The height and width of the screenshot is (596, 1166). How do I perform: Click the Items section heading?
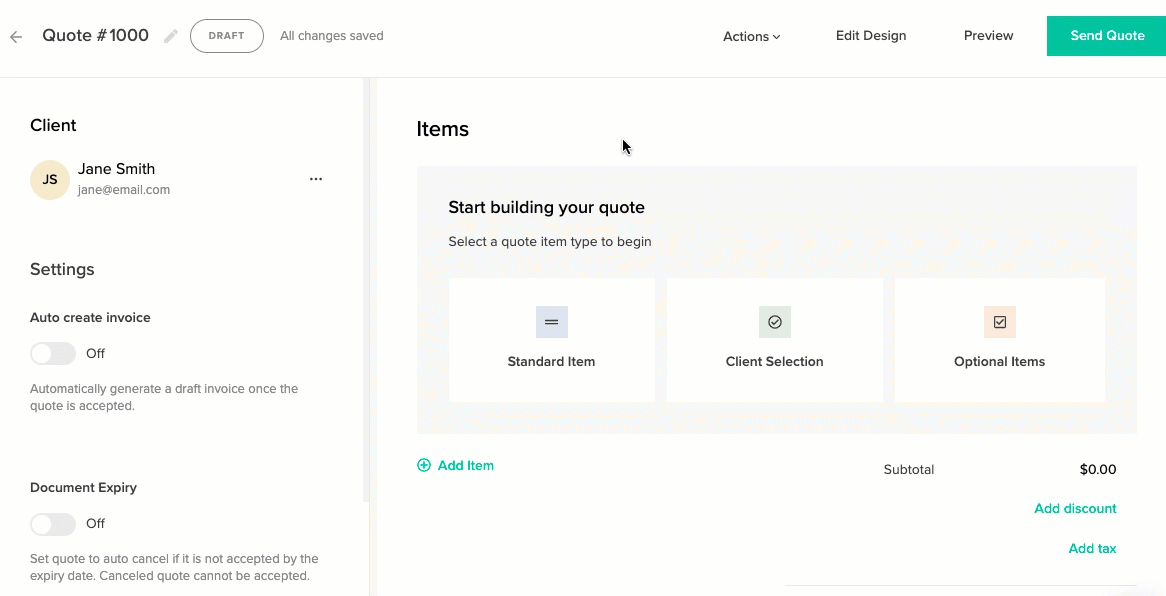[x=442, y=129]
